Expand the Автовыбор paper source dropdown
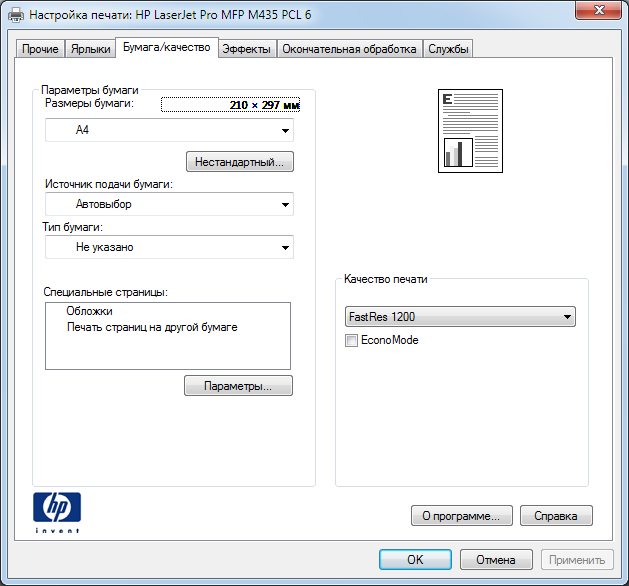 [x=169, y=204]
